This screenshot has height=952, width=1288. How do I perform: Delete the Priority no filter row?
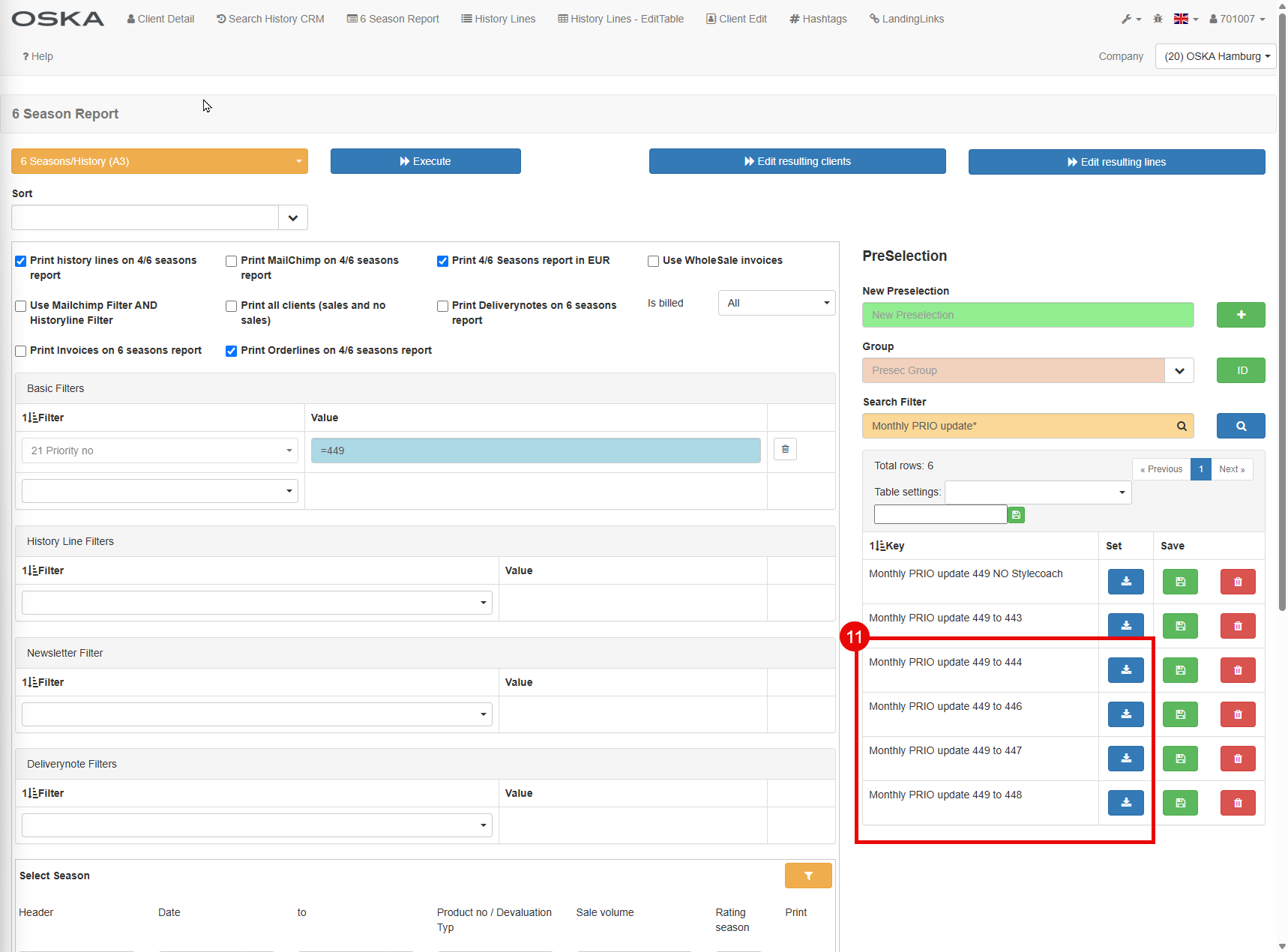(785, 449)
